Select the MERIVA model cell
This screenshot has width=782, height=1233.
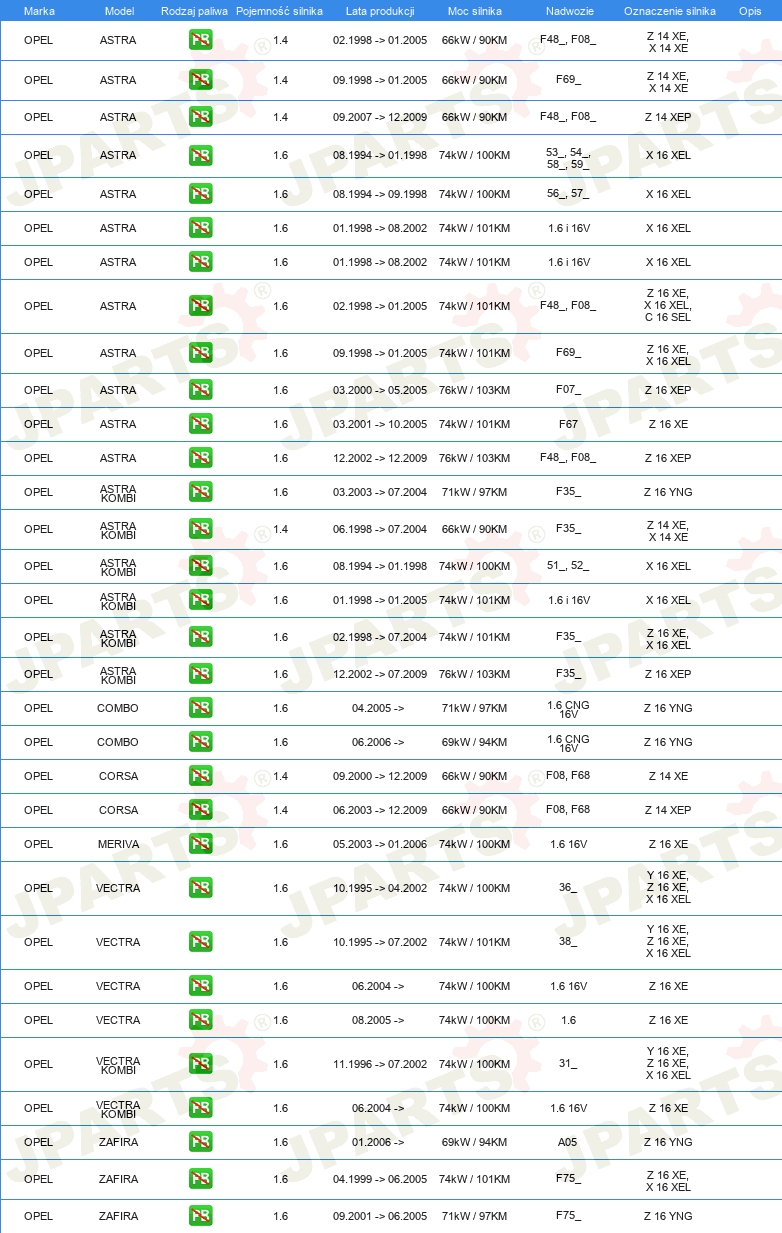click(x=118, y=844)
